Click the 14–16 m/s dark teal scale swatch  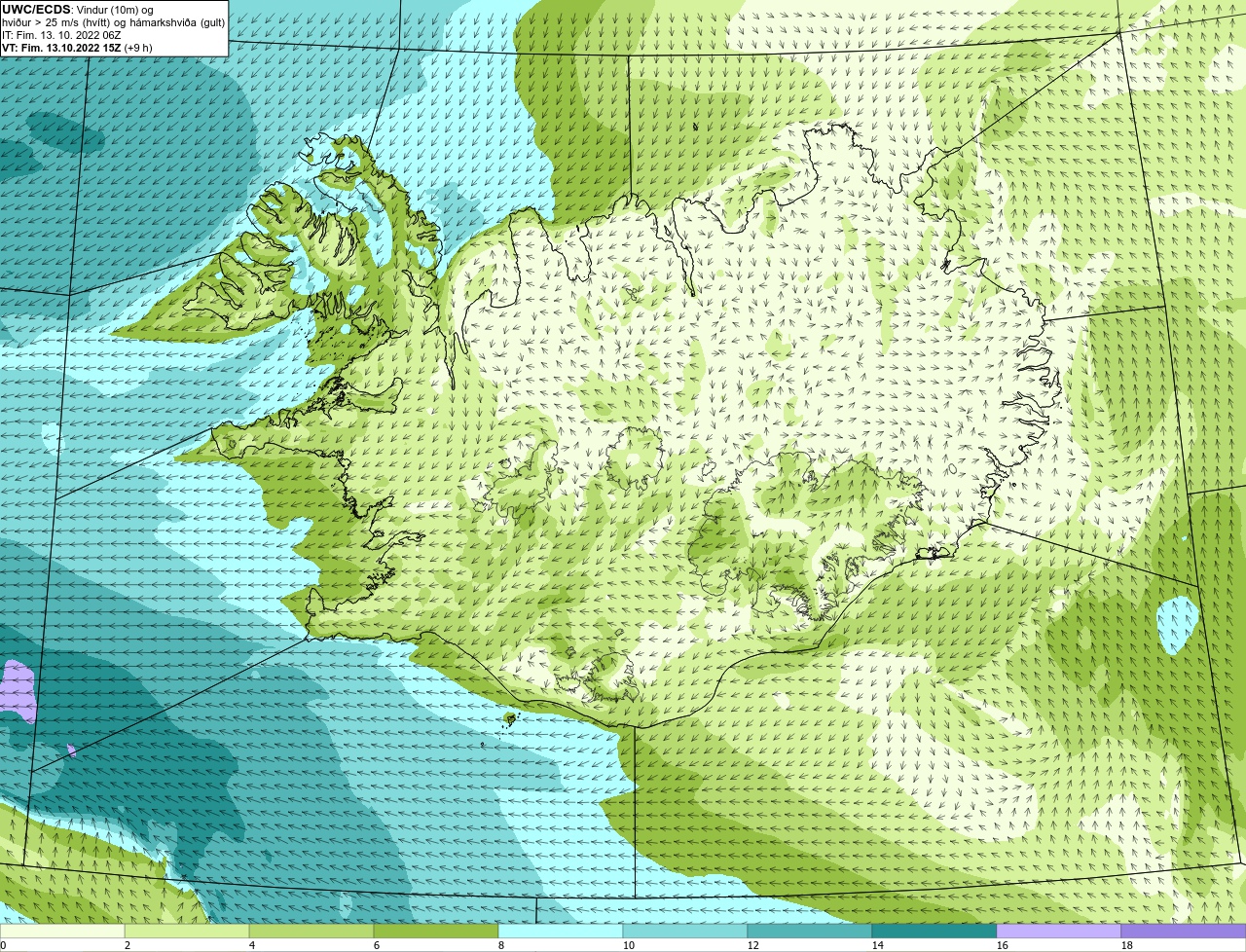[x=934, y=931]
